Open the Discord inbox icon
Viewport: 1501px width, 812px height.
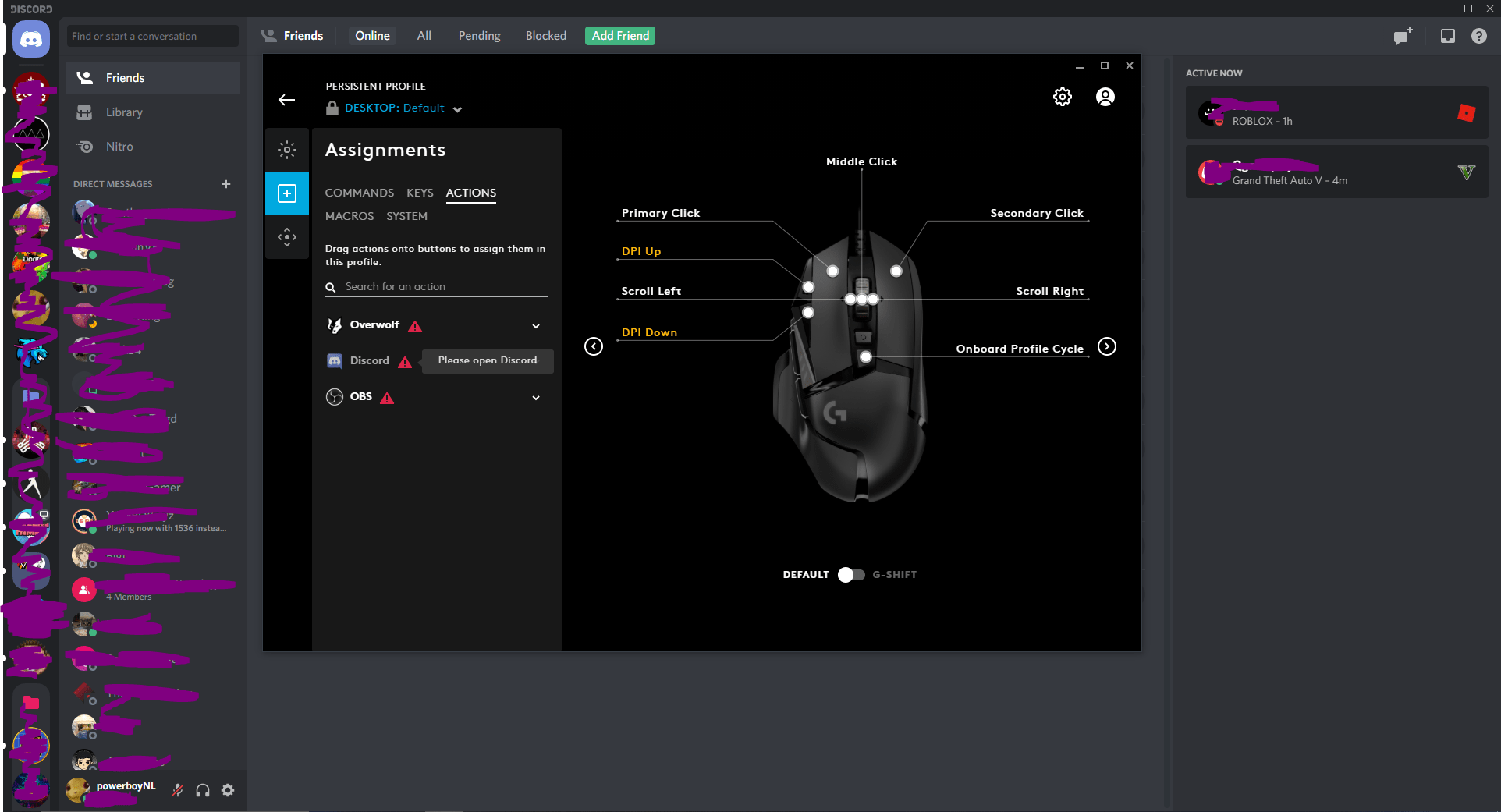[x=1447, y=35]
